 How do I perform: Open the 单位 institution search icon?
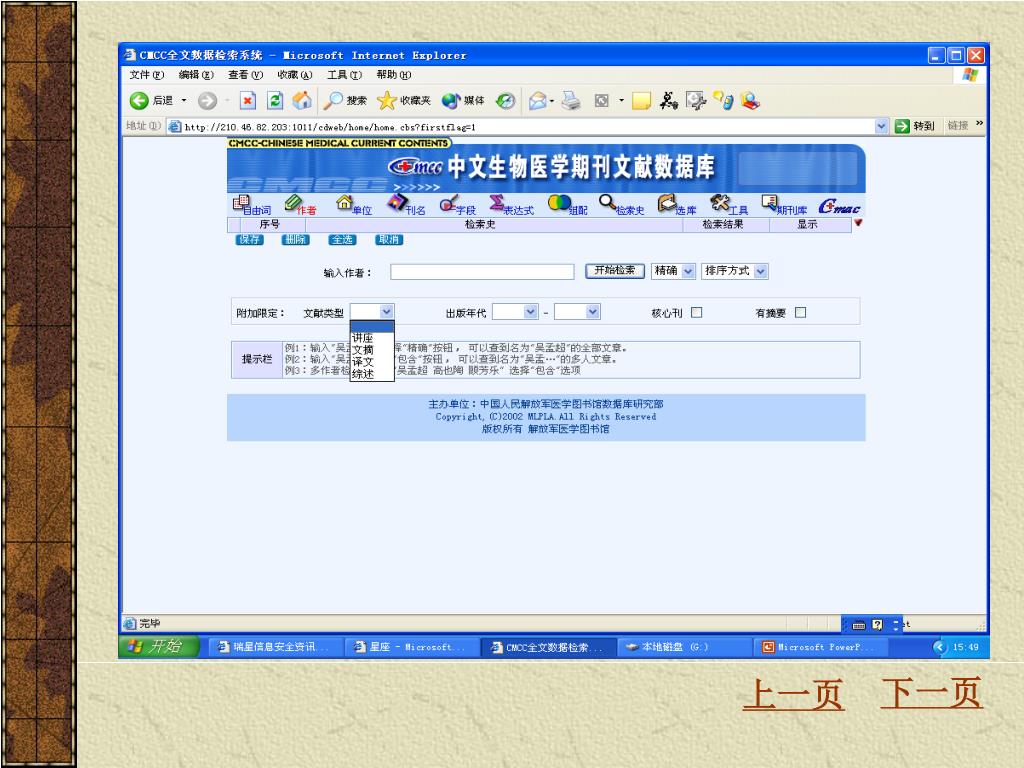(x=354, y=205)
